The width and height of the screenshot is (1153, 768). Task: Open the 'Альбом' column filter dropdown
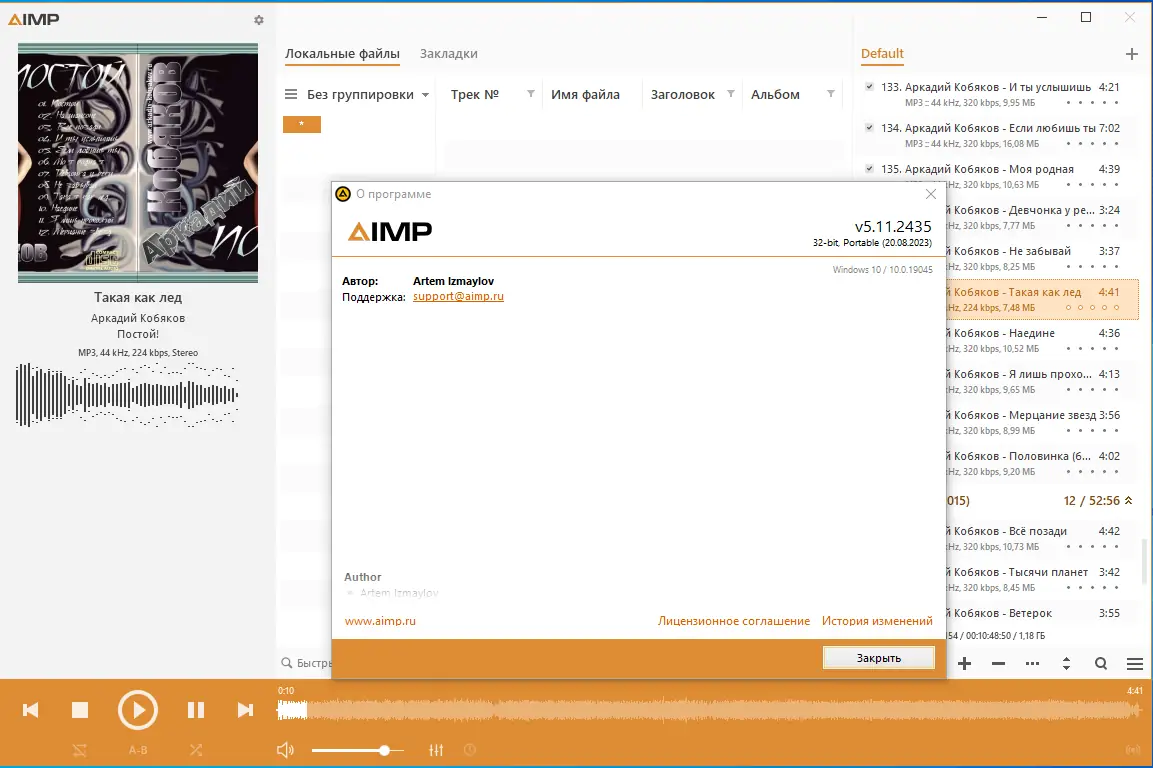point(832,94)
